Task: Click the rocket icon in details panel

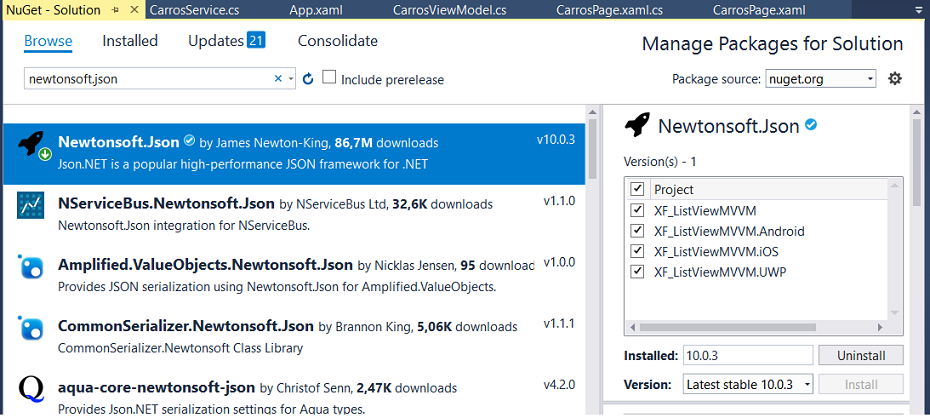Action: tap(638, 126)
